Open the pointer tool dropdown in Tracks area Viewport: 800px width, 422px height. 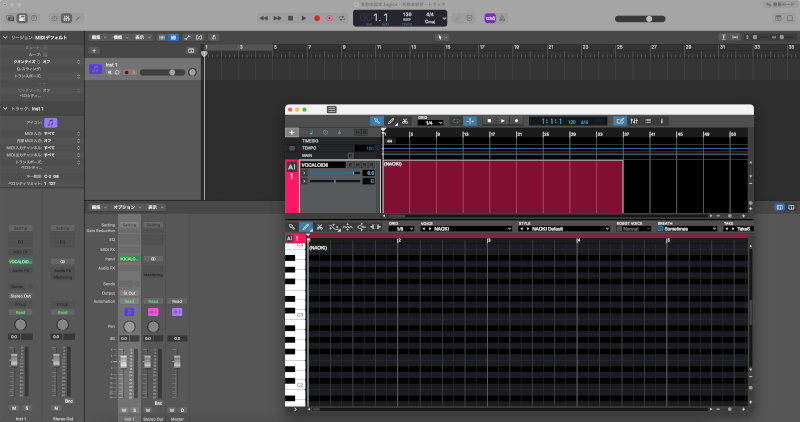(x=442, y=37)
